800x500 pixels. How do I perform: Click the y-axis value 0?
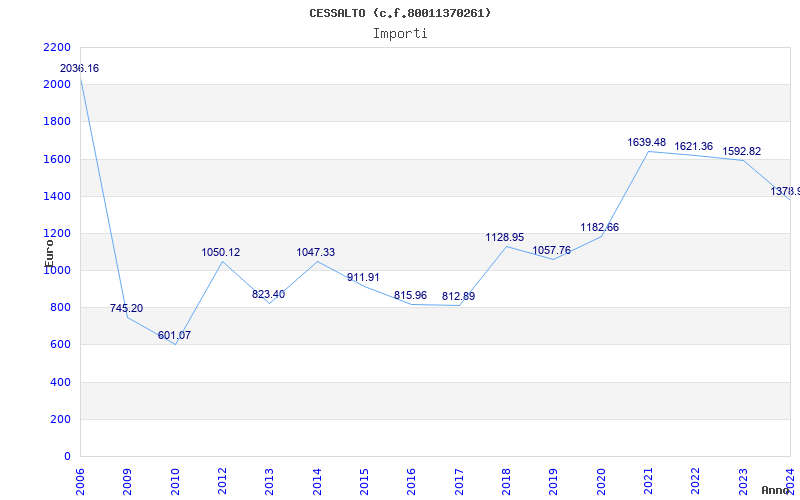67,457
